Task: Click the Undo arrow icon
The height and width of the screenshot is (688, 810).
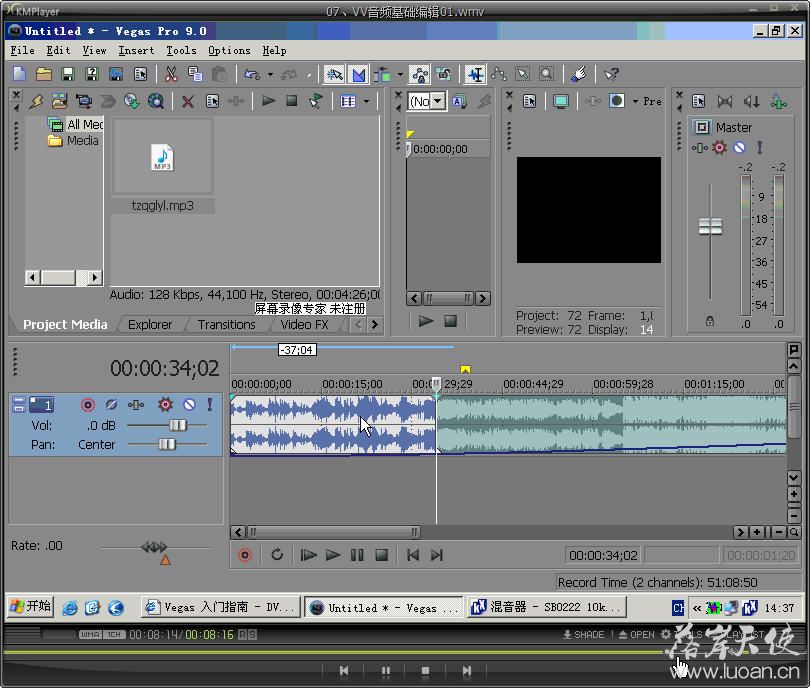Action: [252, 75]
